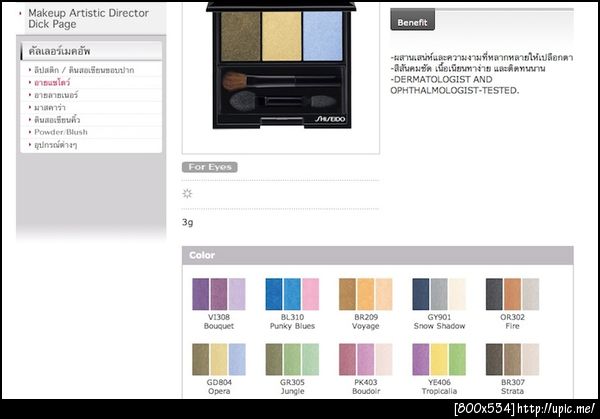The width and height of the screenshot is (600, 419).
Task: Click the Color section header
Action: [377, 255]
